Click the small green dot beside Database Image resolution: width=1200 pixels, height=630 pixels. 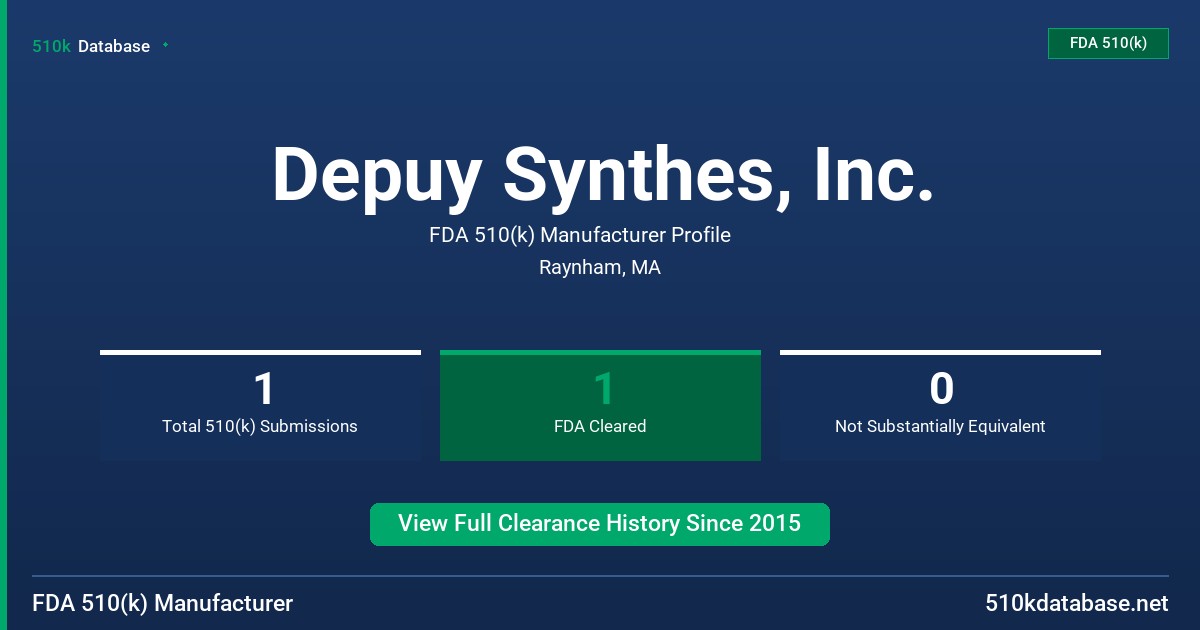click(x=165, y=45)
